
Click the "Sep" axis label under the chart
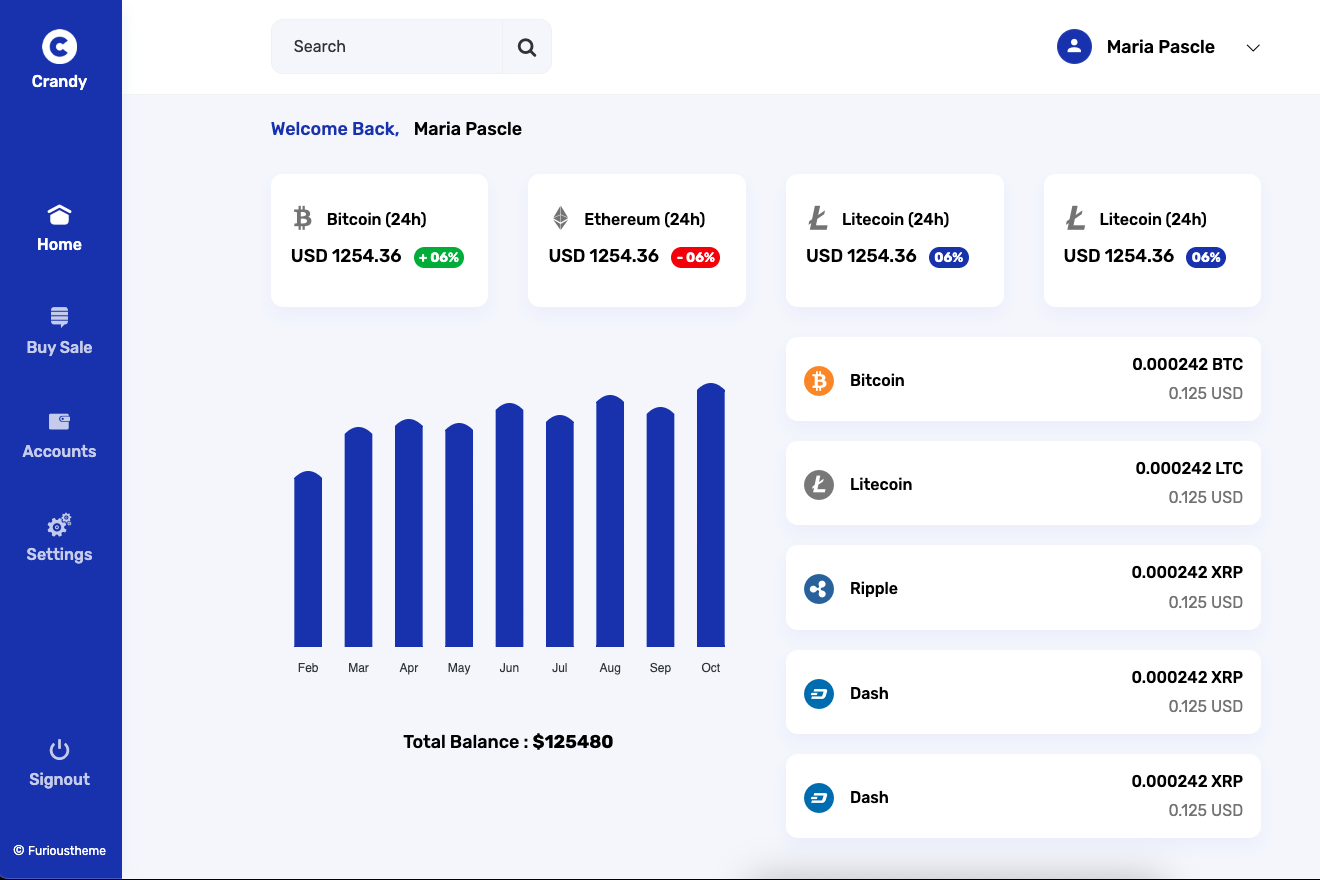[x=660, y=668]
